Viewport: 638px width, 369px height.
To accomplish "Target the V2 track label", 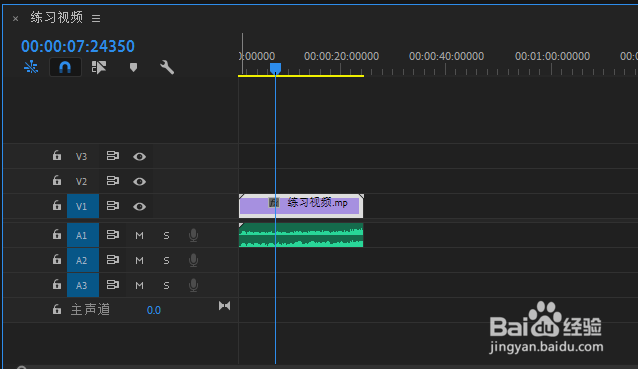I will [81, 181].
